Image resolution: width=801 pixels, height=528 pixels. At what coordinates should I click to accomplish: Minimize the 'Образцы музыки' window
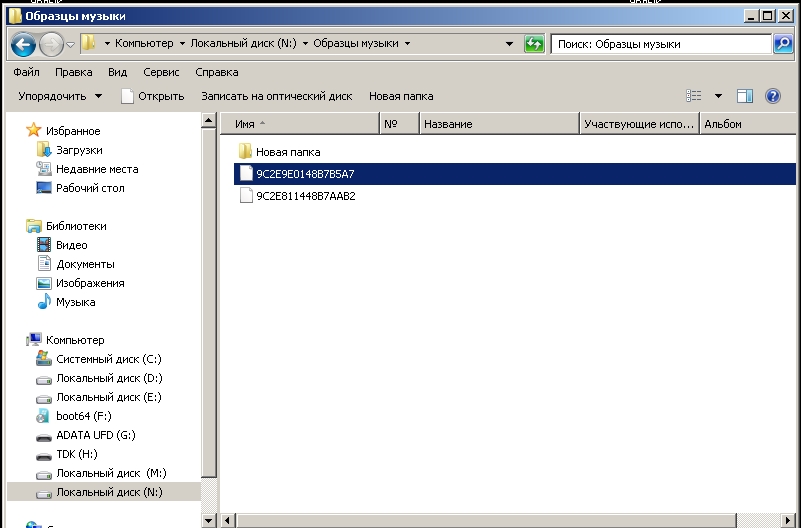tap(750, 16)
